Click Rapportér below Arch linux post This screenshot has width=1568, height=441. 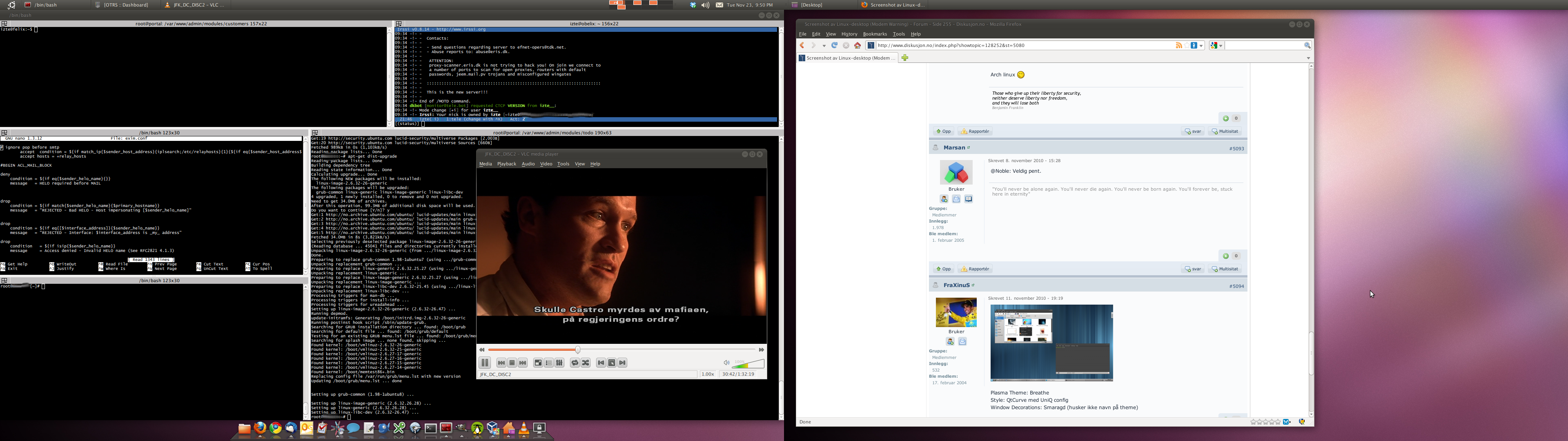point(975,131)
